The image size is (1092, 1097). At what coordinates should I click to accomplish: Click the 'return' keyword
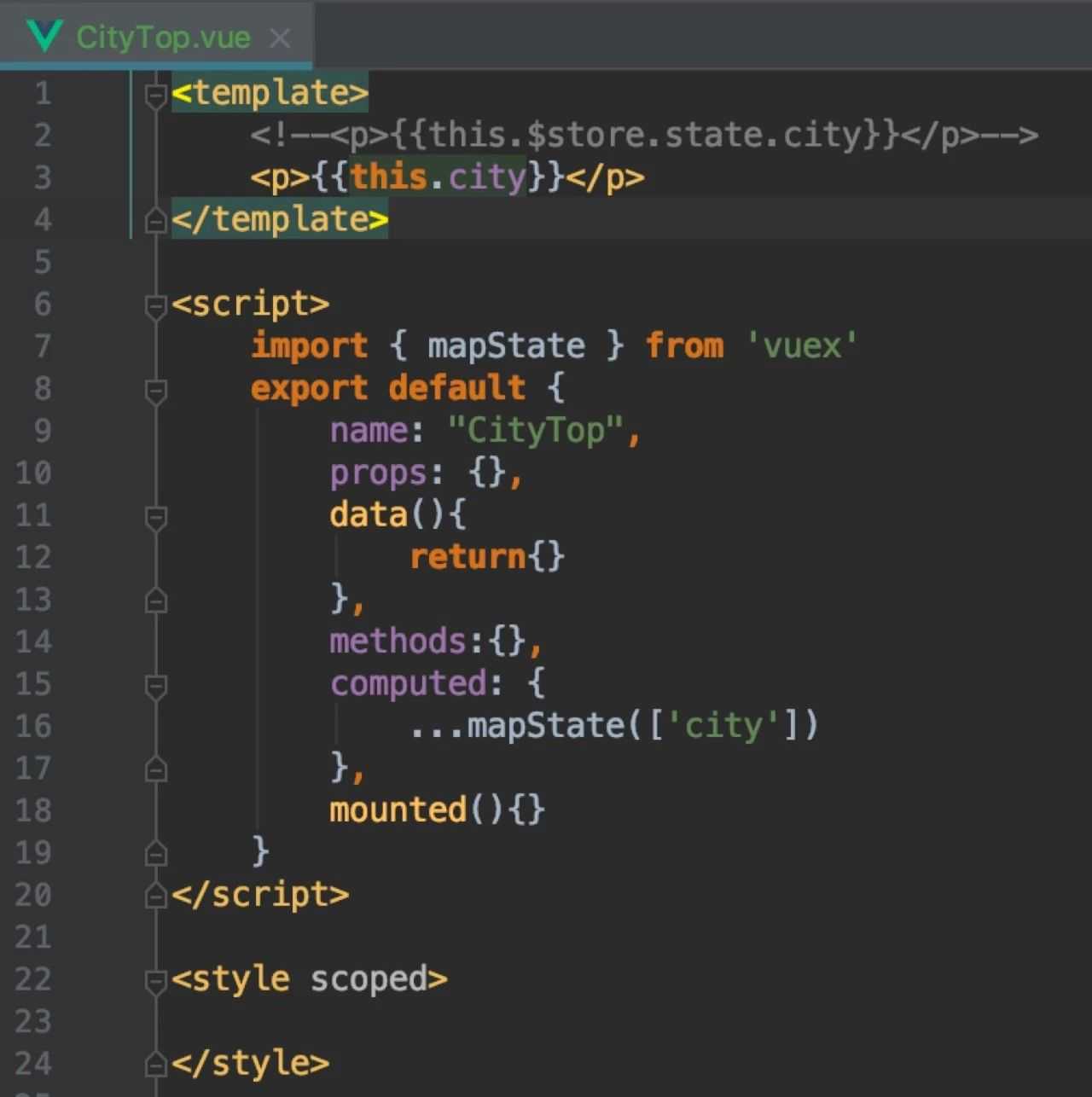click(468, 556)
